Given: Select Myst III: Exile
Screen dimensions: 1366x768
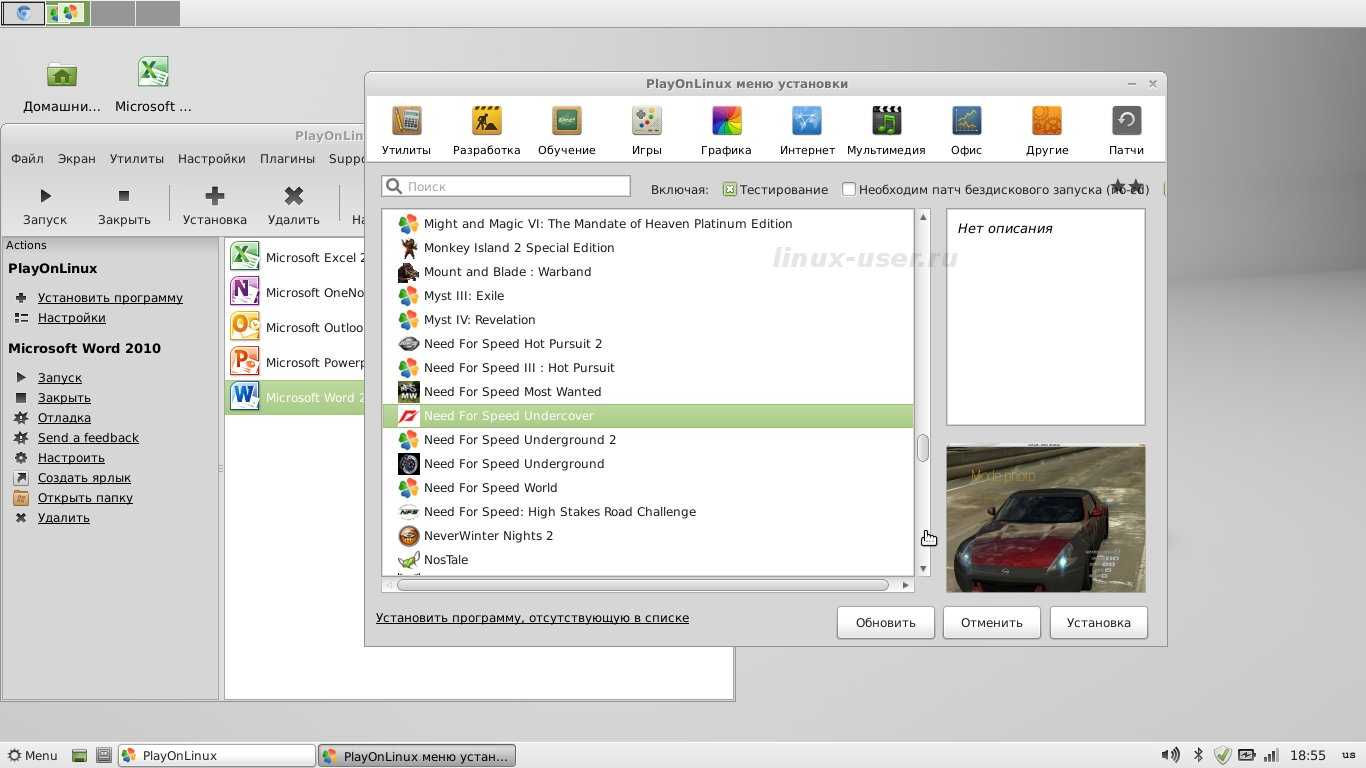Looking at the screenshot, I should (x=648, y=296).
